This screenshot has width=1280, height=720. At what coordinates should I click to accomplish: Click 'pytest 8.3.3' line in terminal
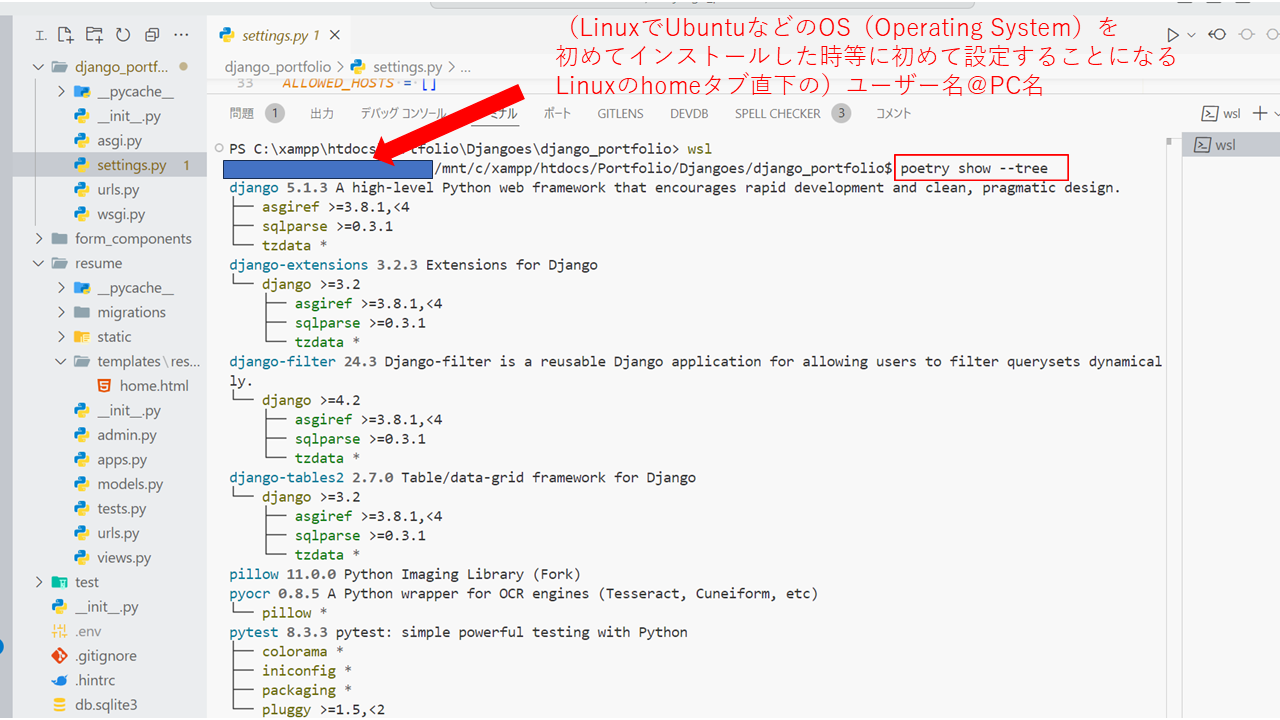[458, 632]
